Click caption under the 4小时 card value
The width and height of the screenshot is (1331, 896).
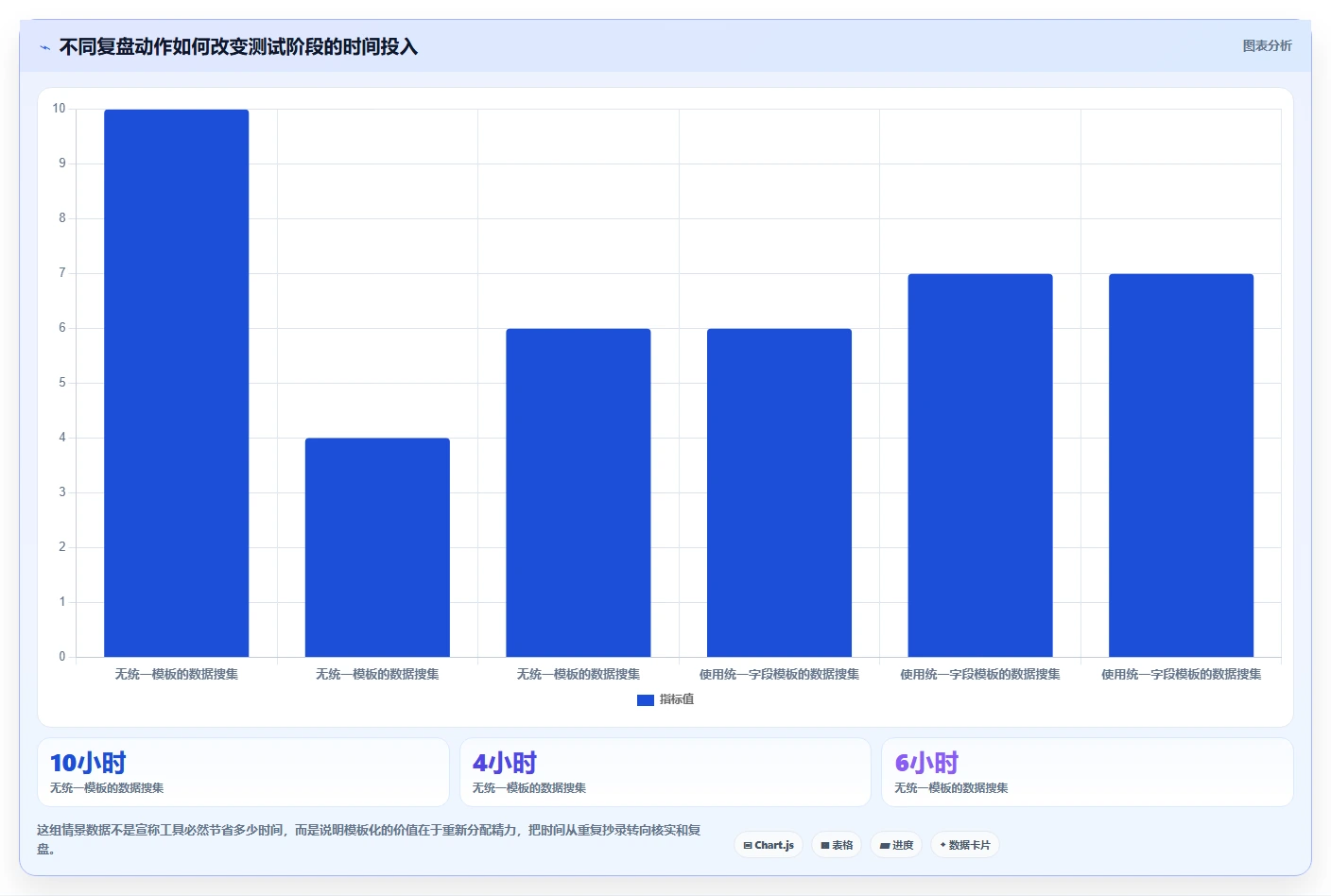coord(529,787)
